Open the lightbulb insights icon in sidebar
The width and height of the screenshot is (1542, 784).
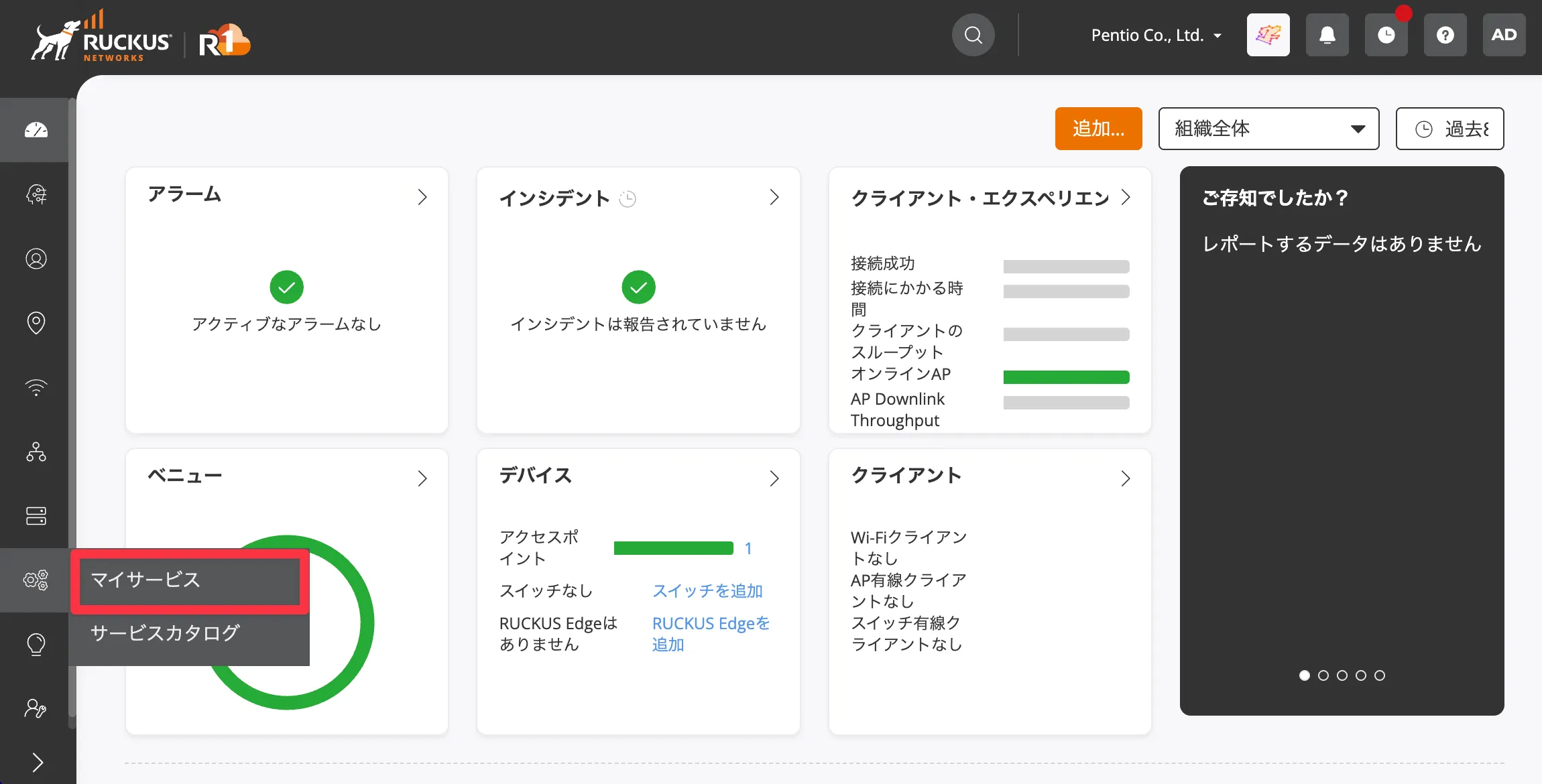pos(36,644)
